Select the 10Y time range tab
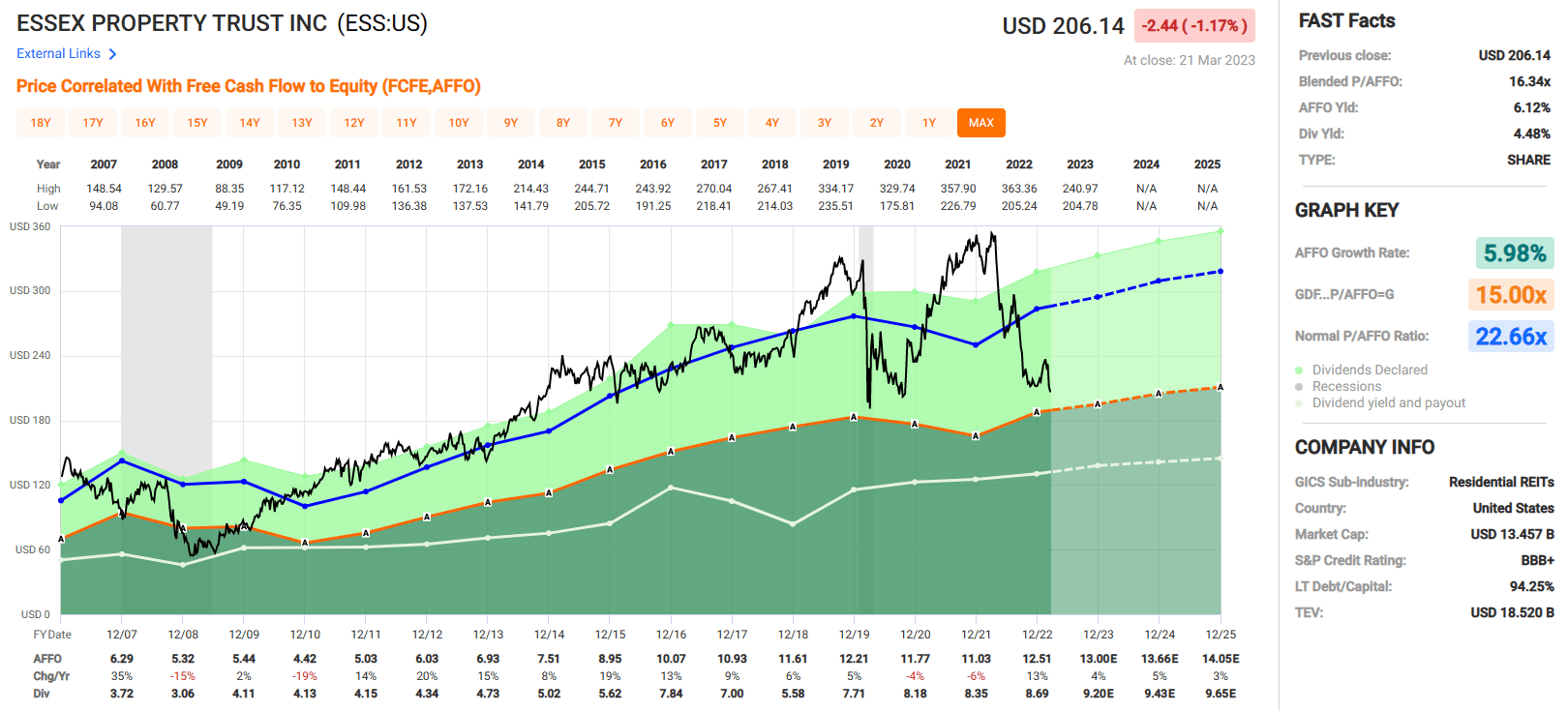The height and width of the screenshot is (711, 1568). click(x=459, y=123)
